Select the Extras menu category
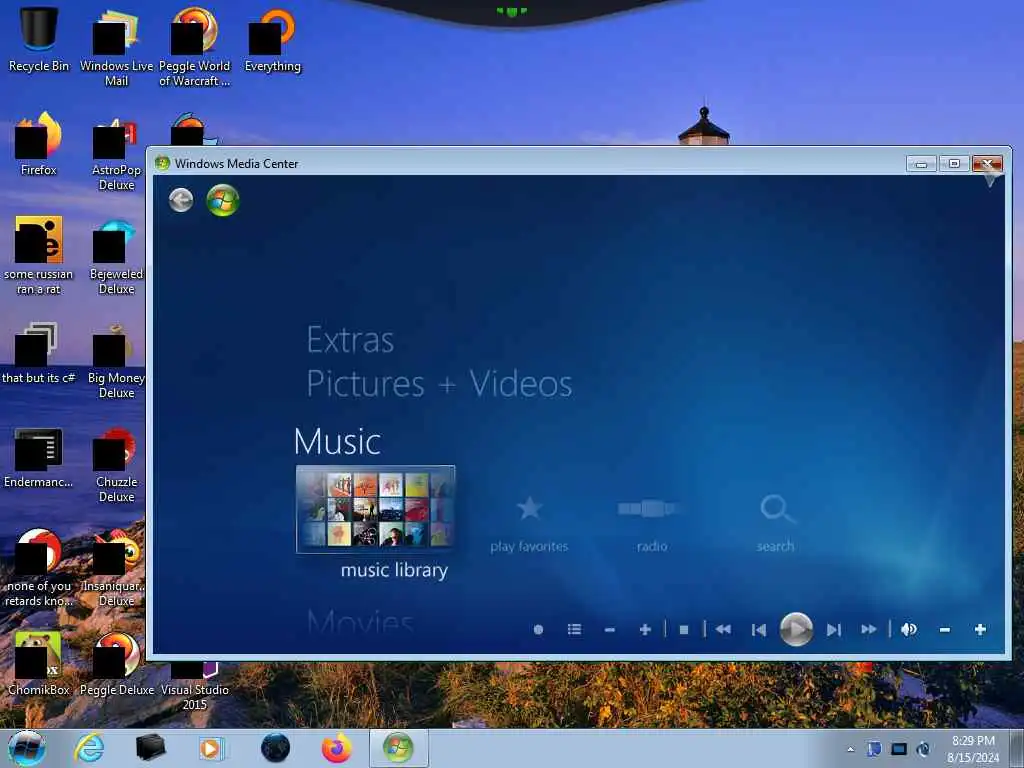 pos(351,340)
